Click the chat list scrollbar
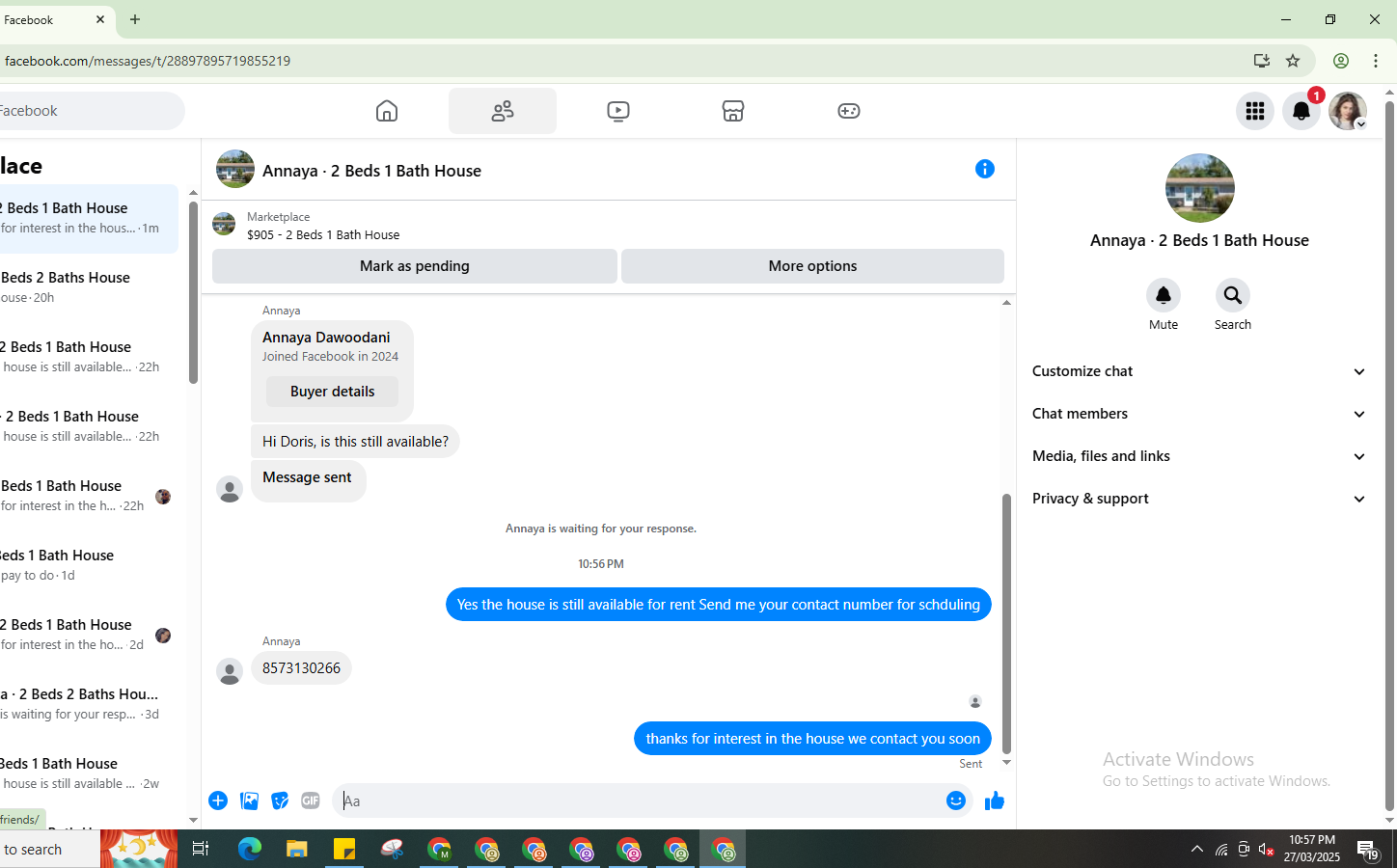Viewport: 1397px width, 868px height. coord(193,293)
